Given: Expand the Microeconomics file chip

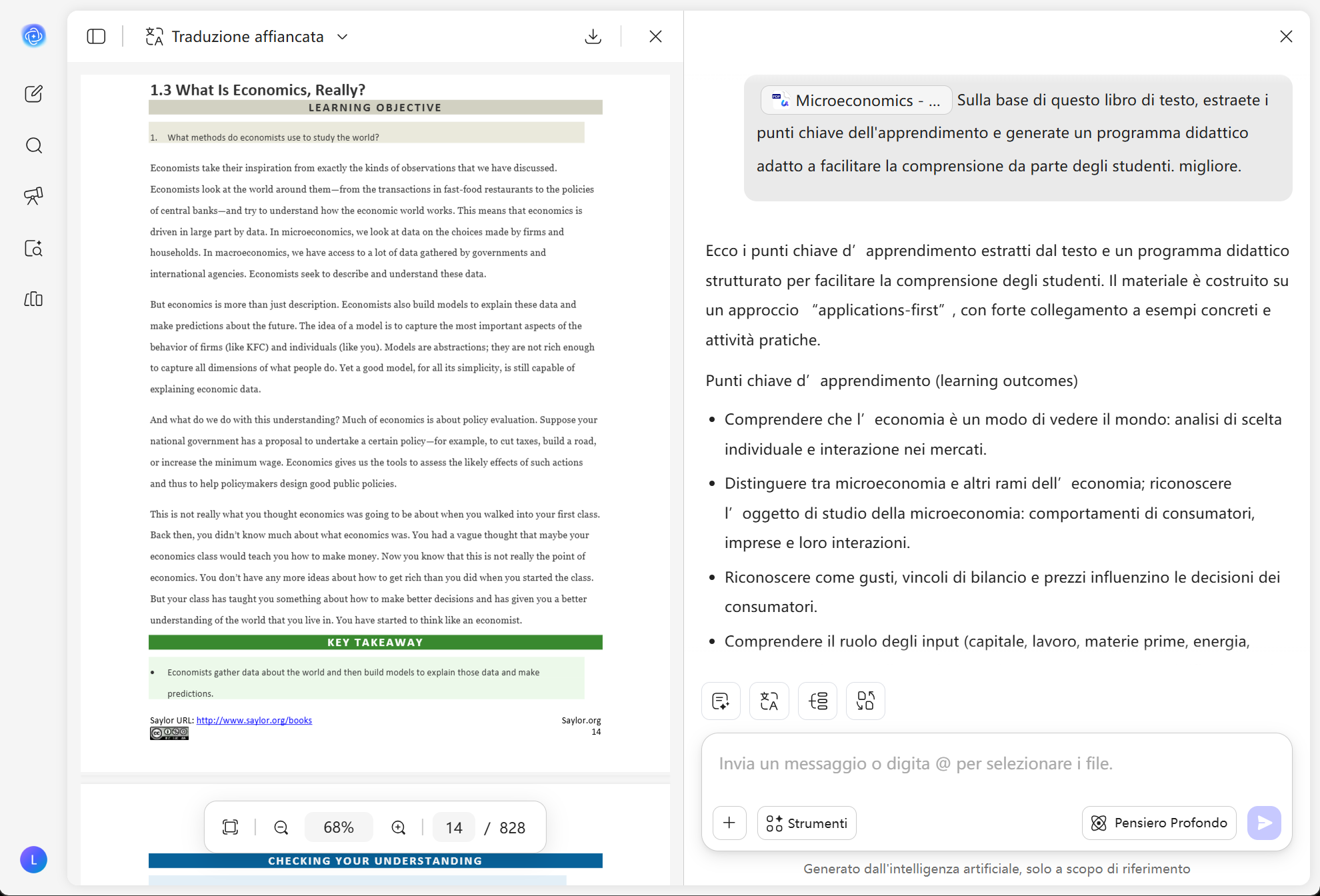Looking at the screenshot, I should (x=856, y=100).
